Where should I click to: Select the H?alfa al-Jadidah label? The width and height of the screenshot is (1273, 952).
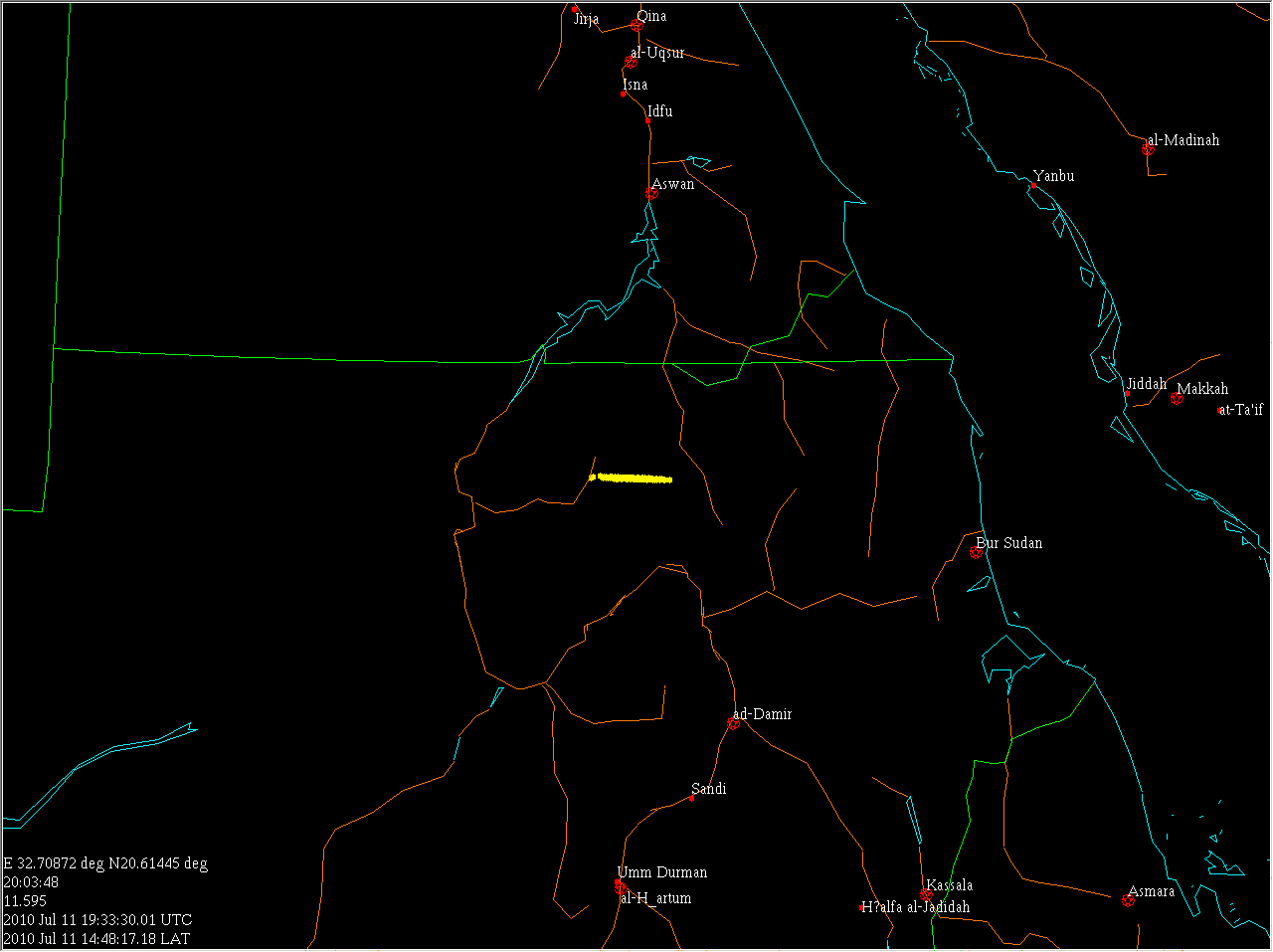pyautogui.click(x=916, y=907)
